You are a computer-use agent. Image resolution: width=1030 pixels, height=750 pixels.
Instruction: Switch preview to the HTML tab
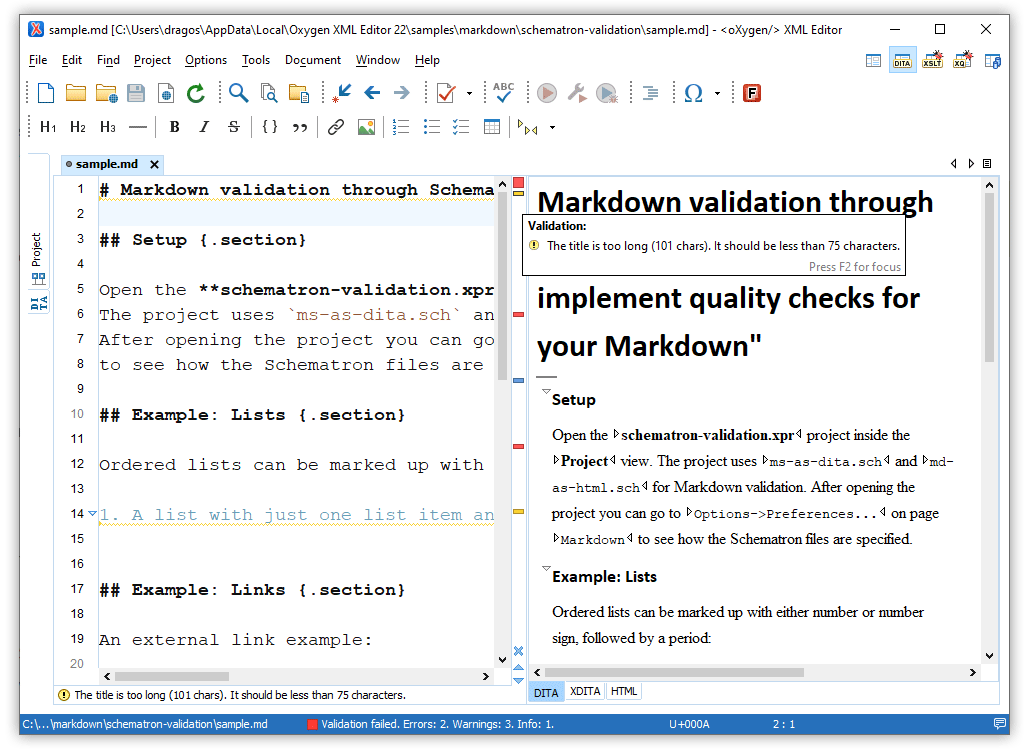pyautogui.click(x=623, y=692)
